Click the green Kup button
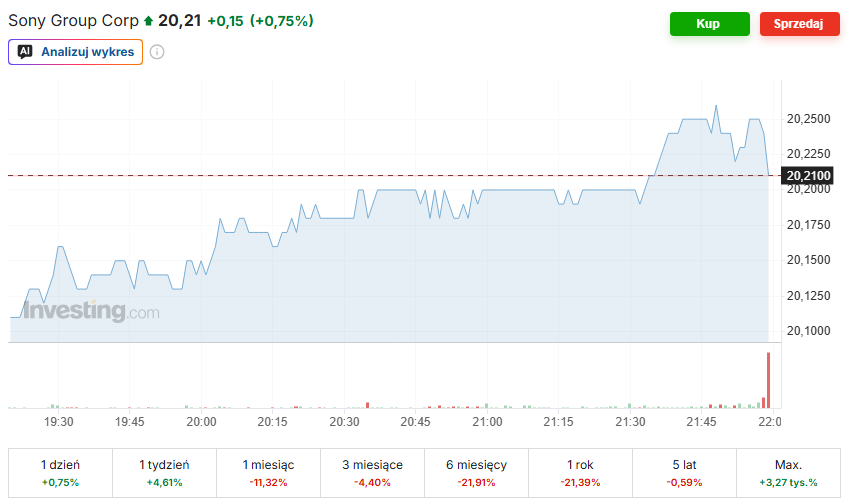Screen dimensions: 849x504 709,24
